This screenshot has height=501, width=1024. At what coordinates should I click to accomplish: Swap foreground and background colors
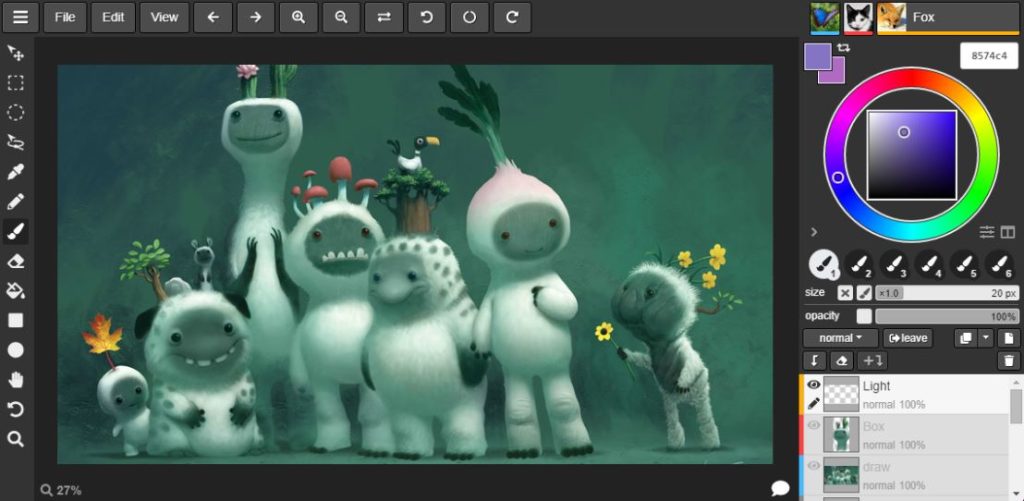843,48
